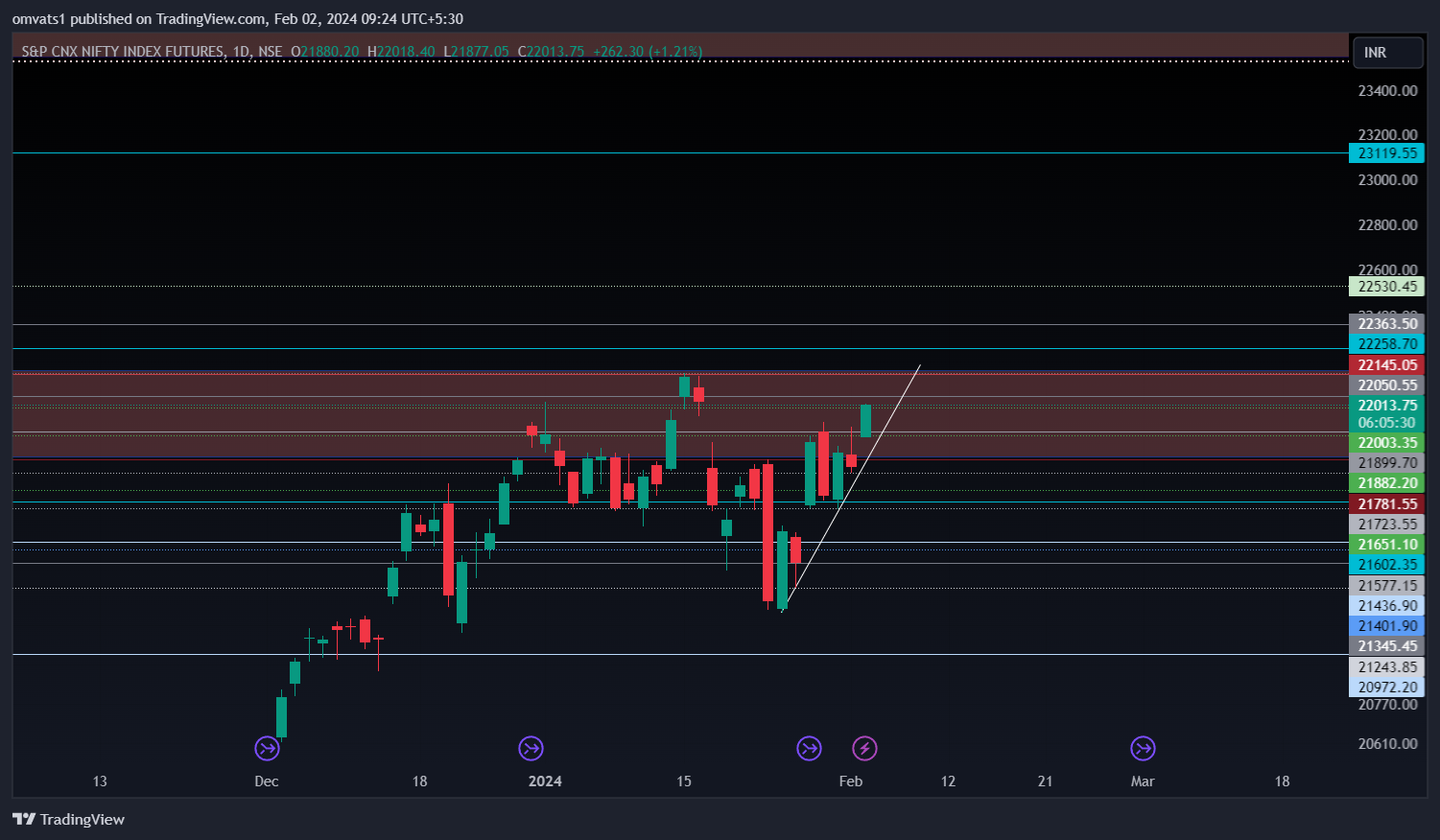Image resolution: width=1440 pixels, height=840 pixels.
Task: Click the 06:05:30 bar countdown timer
Action: click(x=1386, y=423)
